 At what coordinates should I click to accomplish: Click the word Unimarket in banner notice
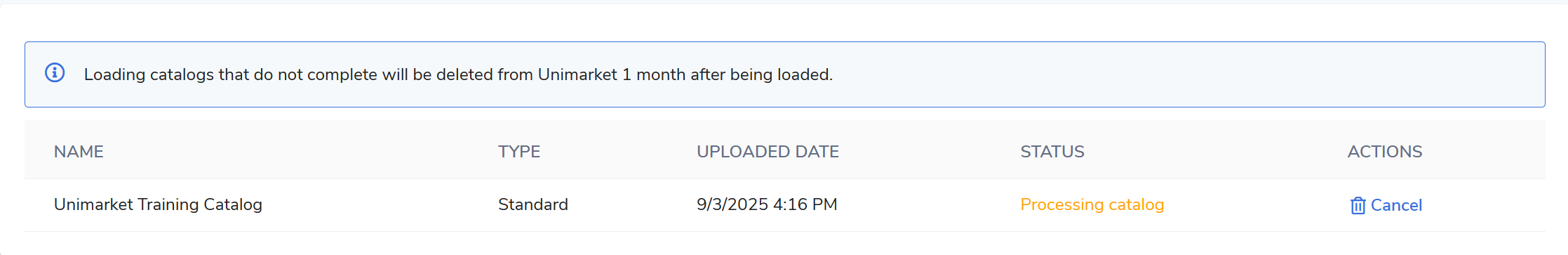click(x=577, y=74)
